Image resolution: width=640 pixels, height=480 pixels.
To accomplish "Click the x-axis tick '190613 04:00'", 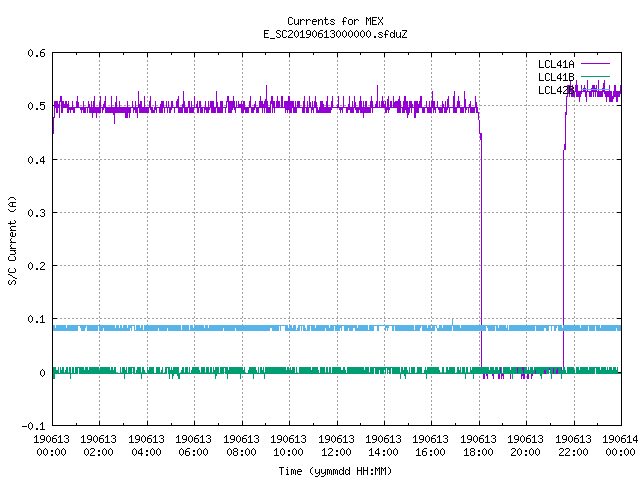I will [x=147, y=446].
